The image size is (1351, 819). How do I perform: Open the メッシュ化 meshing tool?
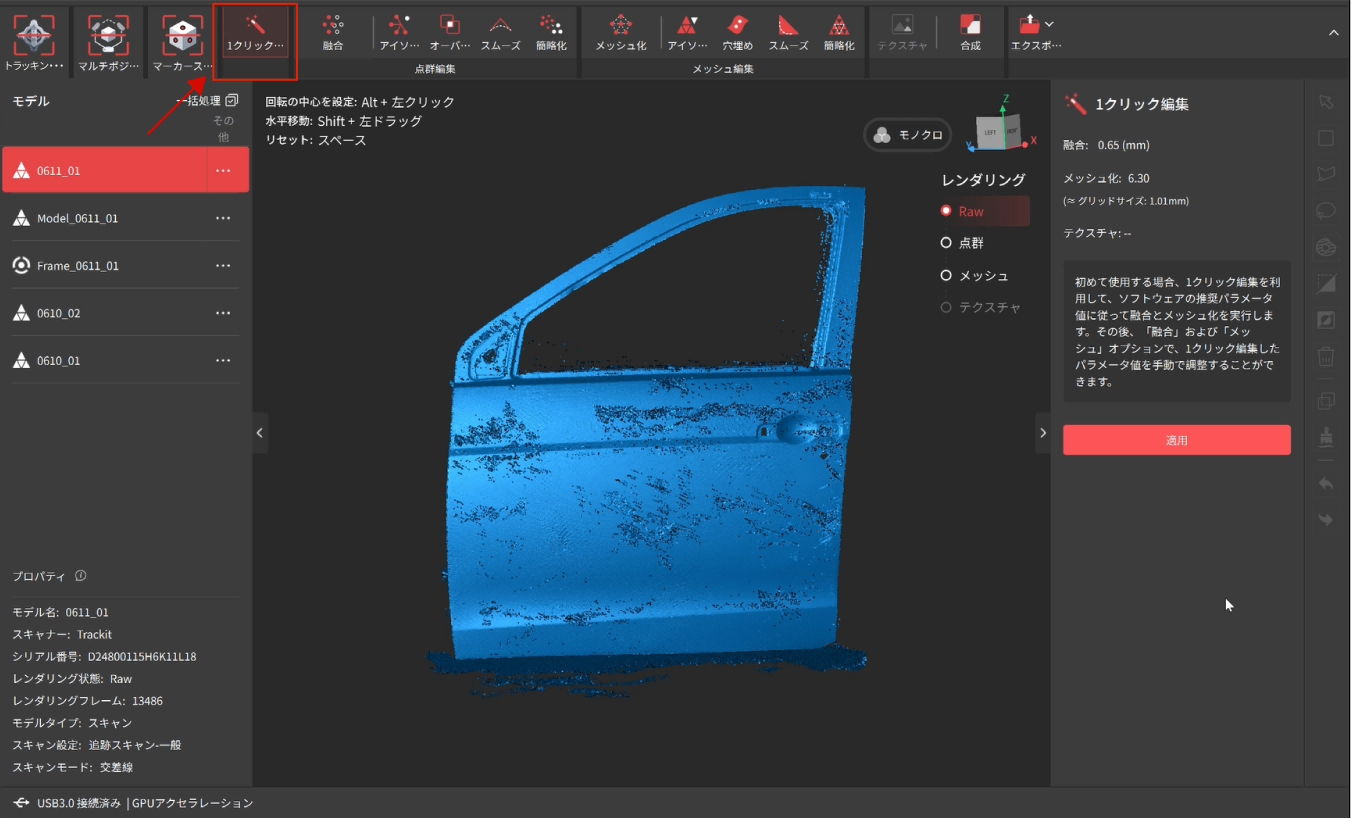coord(620,31)
